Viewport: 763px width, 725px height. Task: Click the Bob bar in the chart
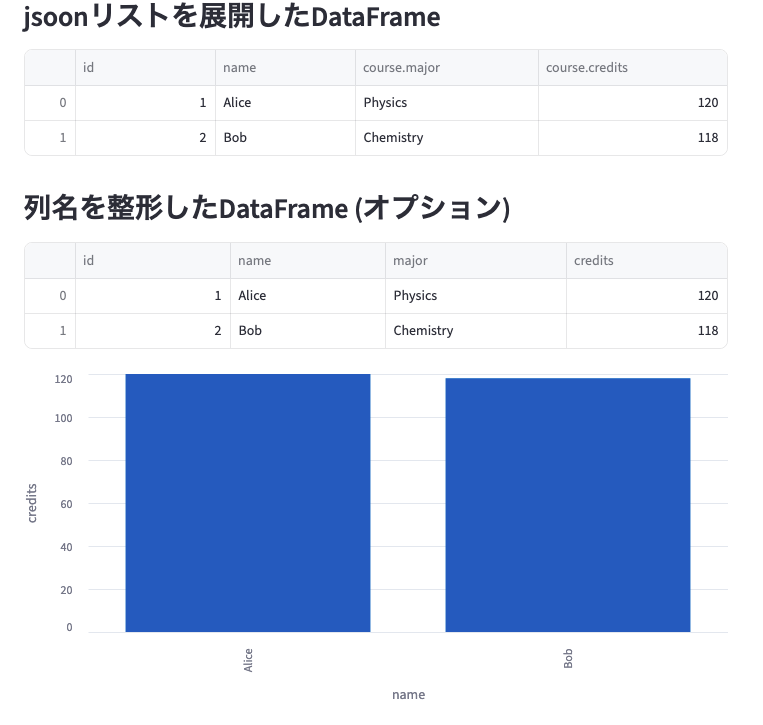point(568,504)
